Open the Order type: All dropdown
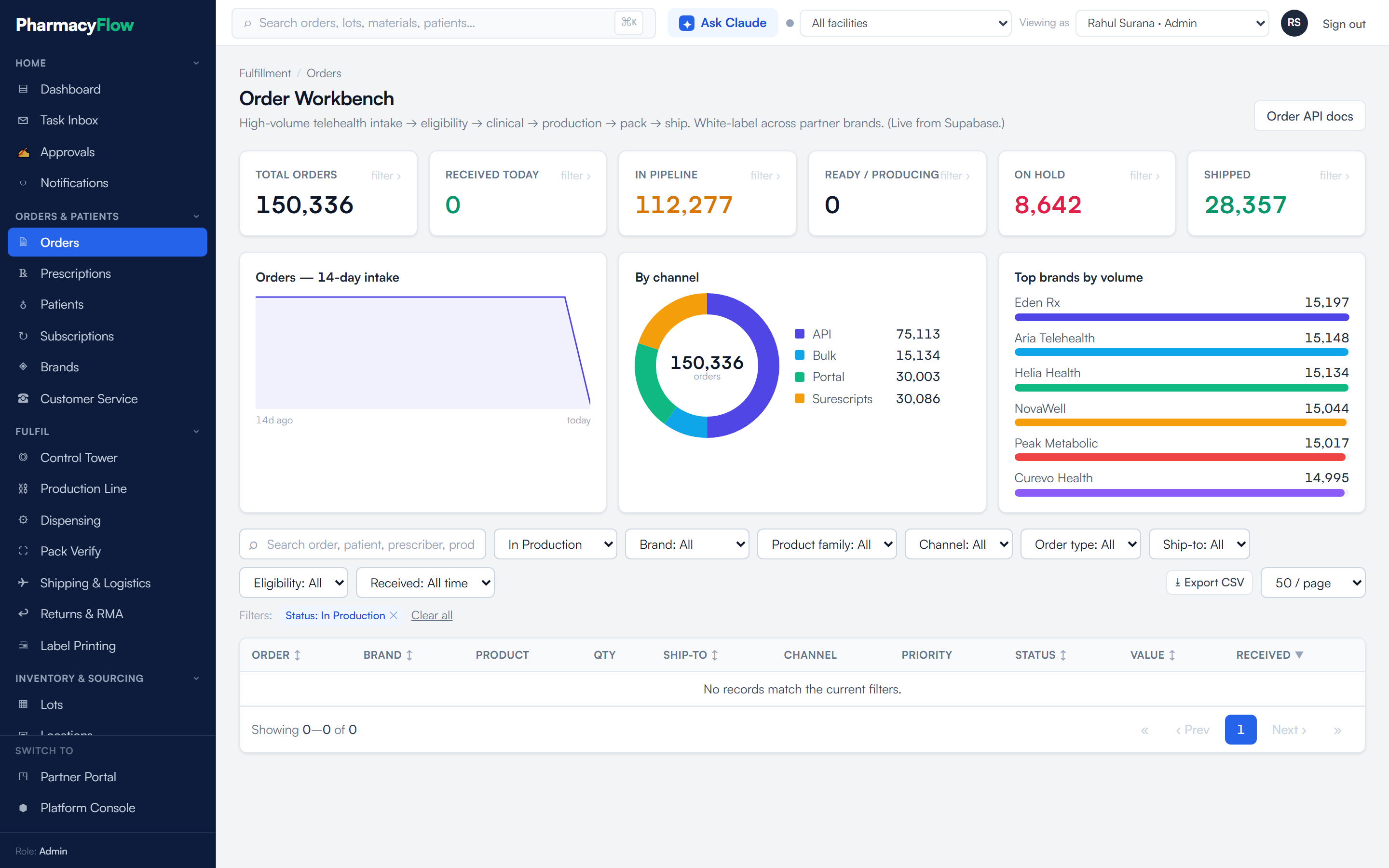 coord(1080,544)
